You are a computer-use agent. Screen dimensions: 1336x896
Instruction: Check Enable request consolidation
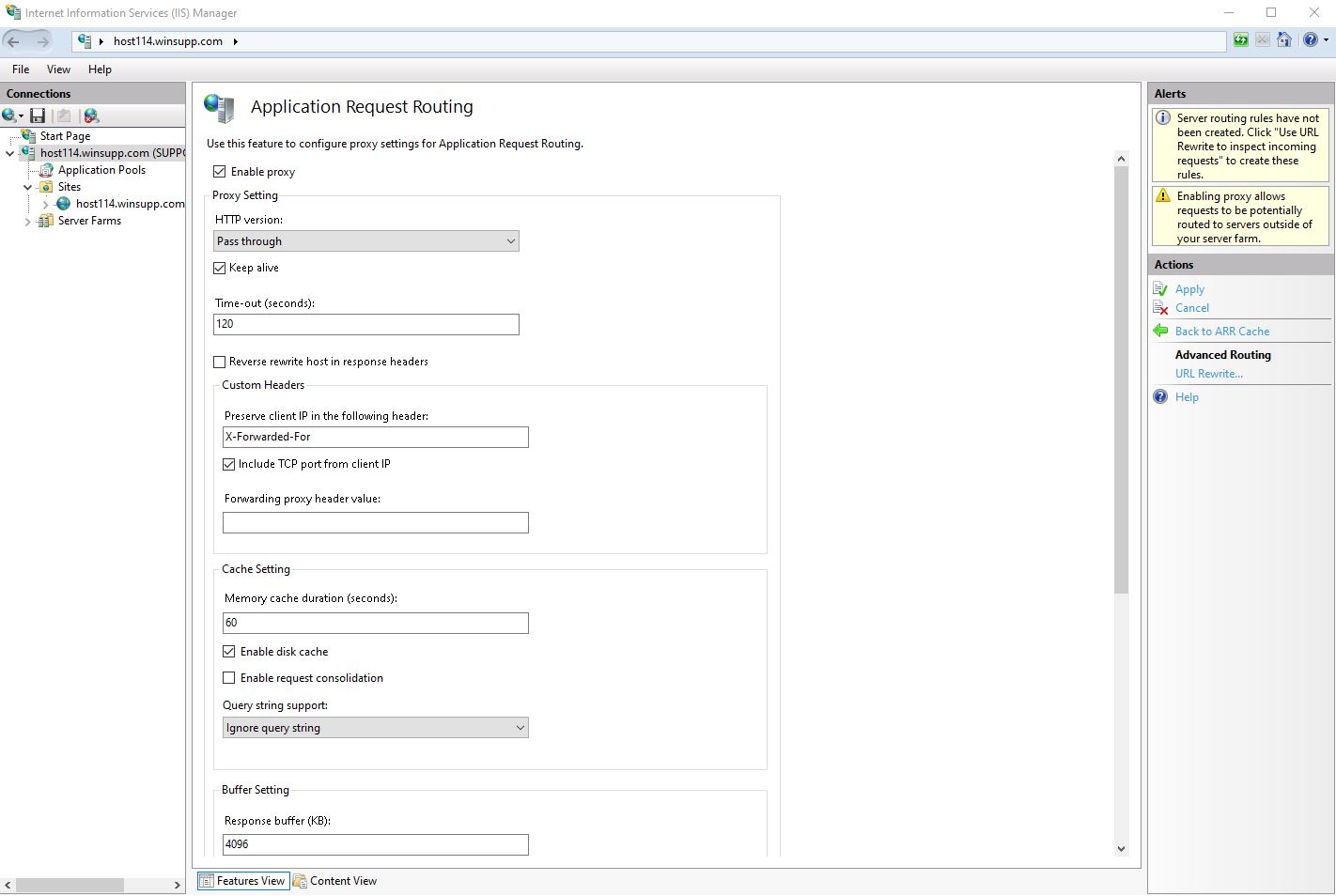229,678
